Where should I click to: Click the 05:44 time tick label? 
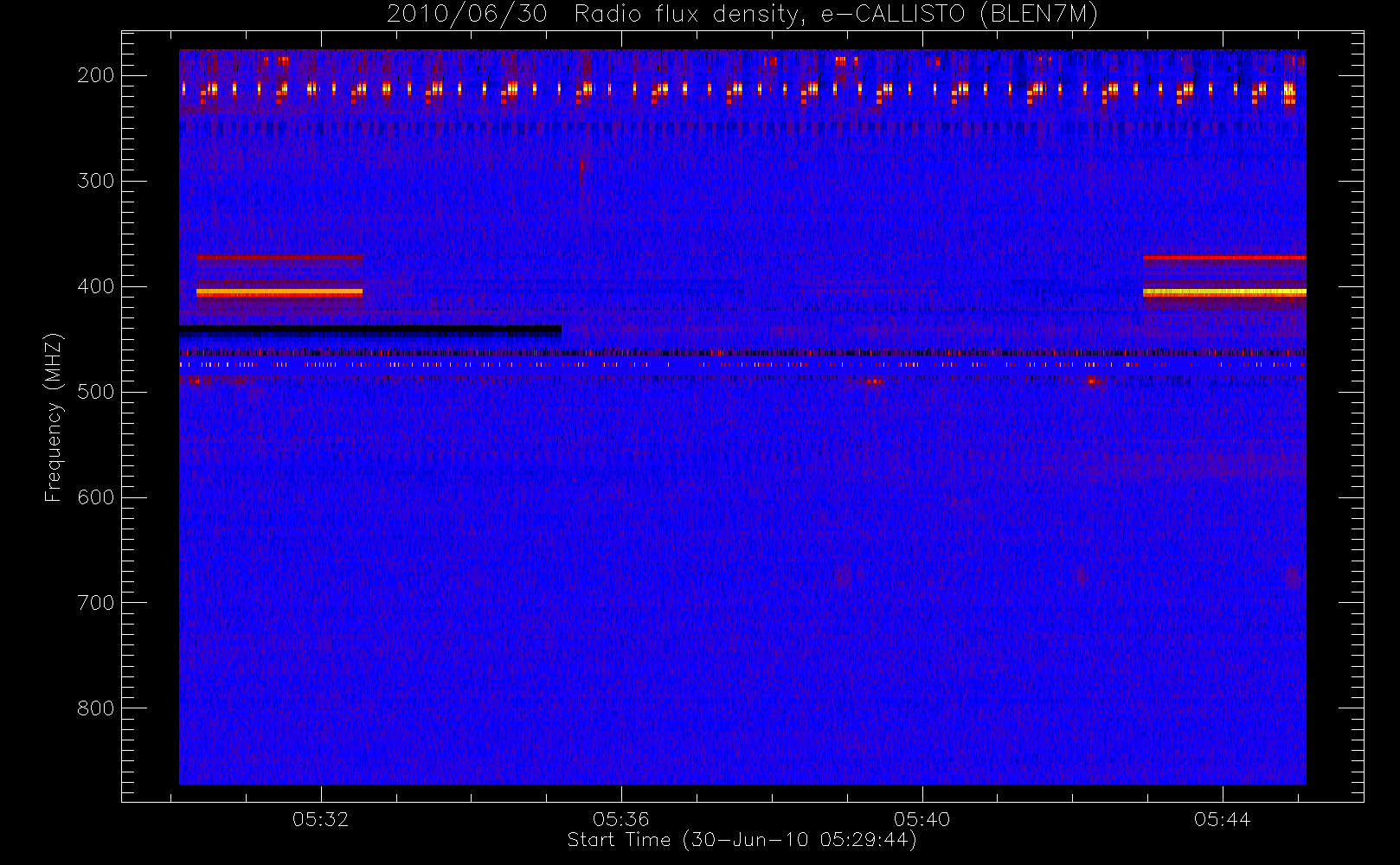pyautogui.click(x=1222, y=819)
